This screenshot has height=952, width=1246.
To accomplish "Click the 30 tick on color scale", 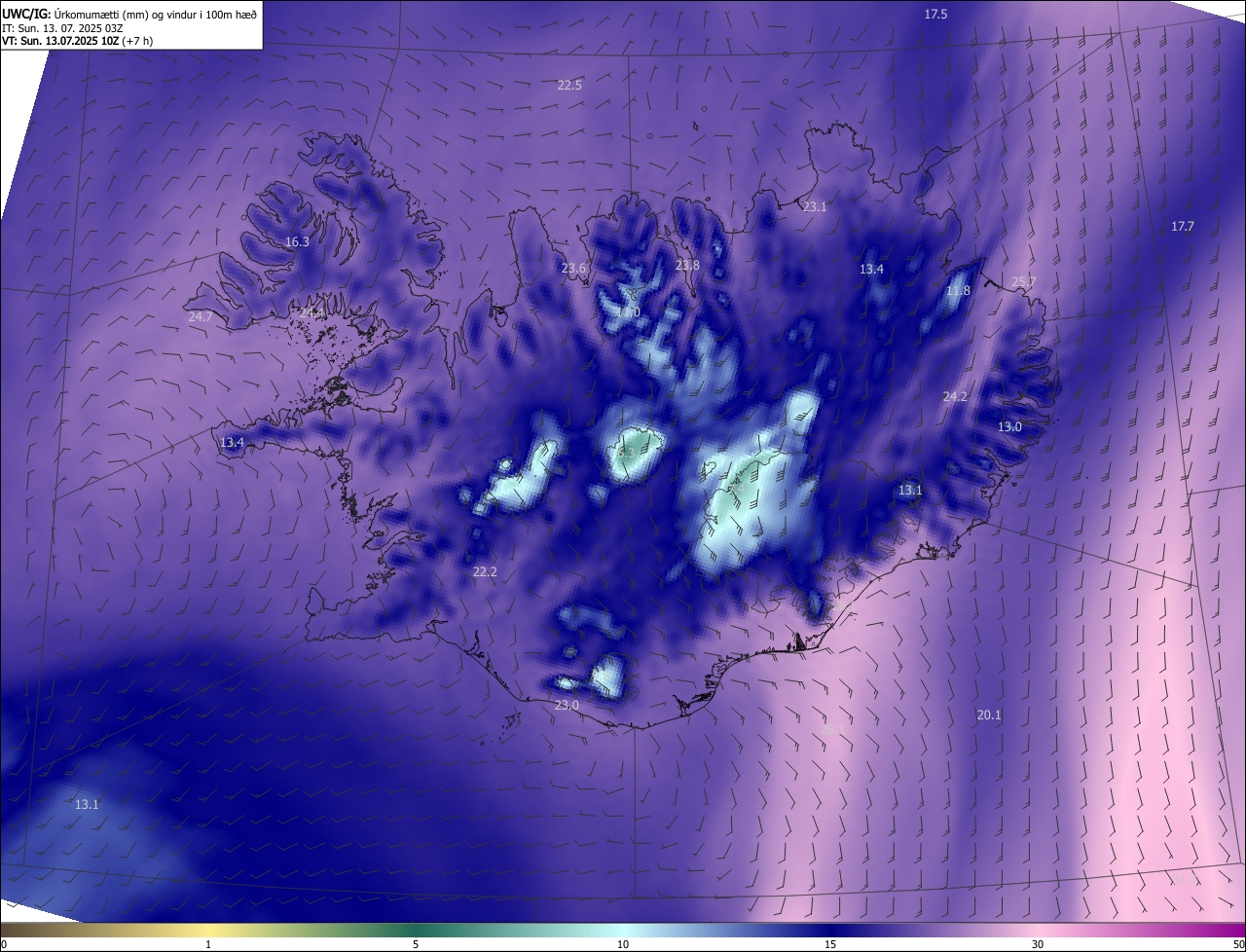I will click(1038, 944).
